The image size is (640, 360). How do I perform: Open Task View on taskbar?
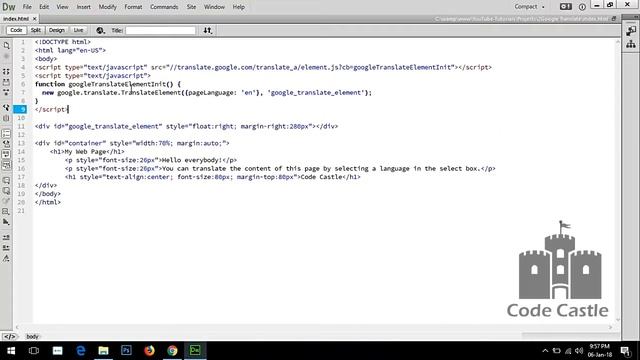[34, 351]
